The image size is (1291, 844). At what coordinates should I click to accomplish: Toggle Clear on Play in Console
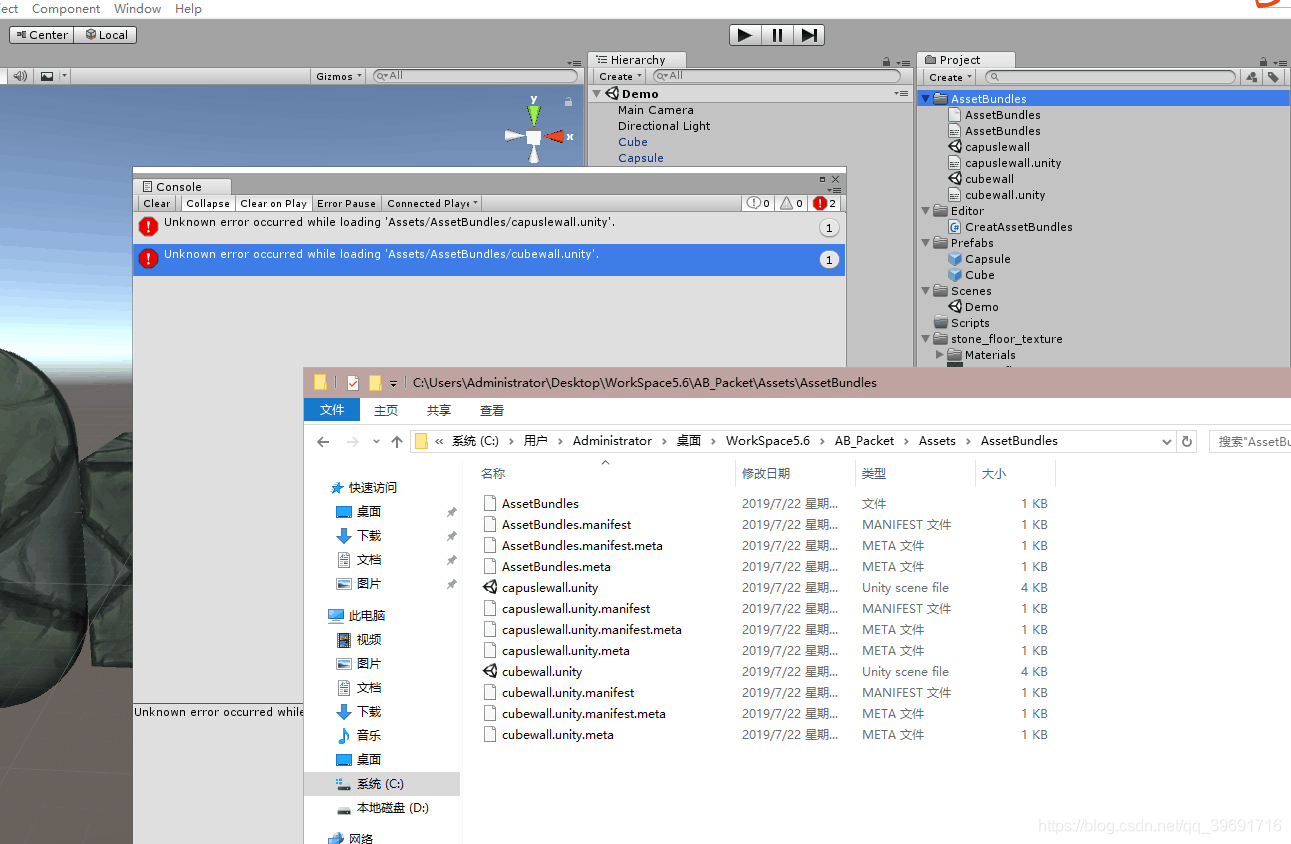[273, 203]
